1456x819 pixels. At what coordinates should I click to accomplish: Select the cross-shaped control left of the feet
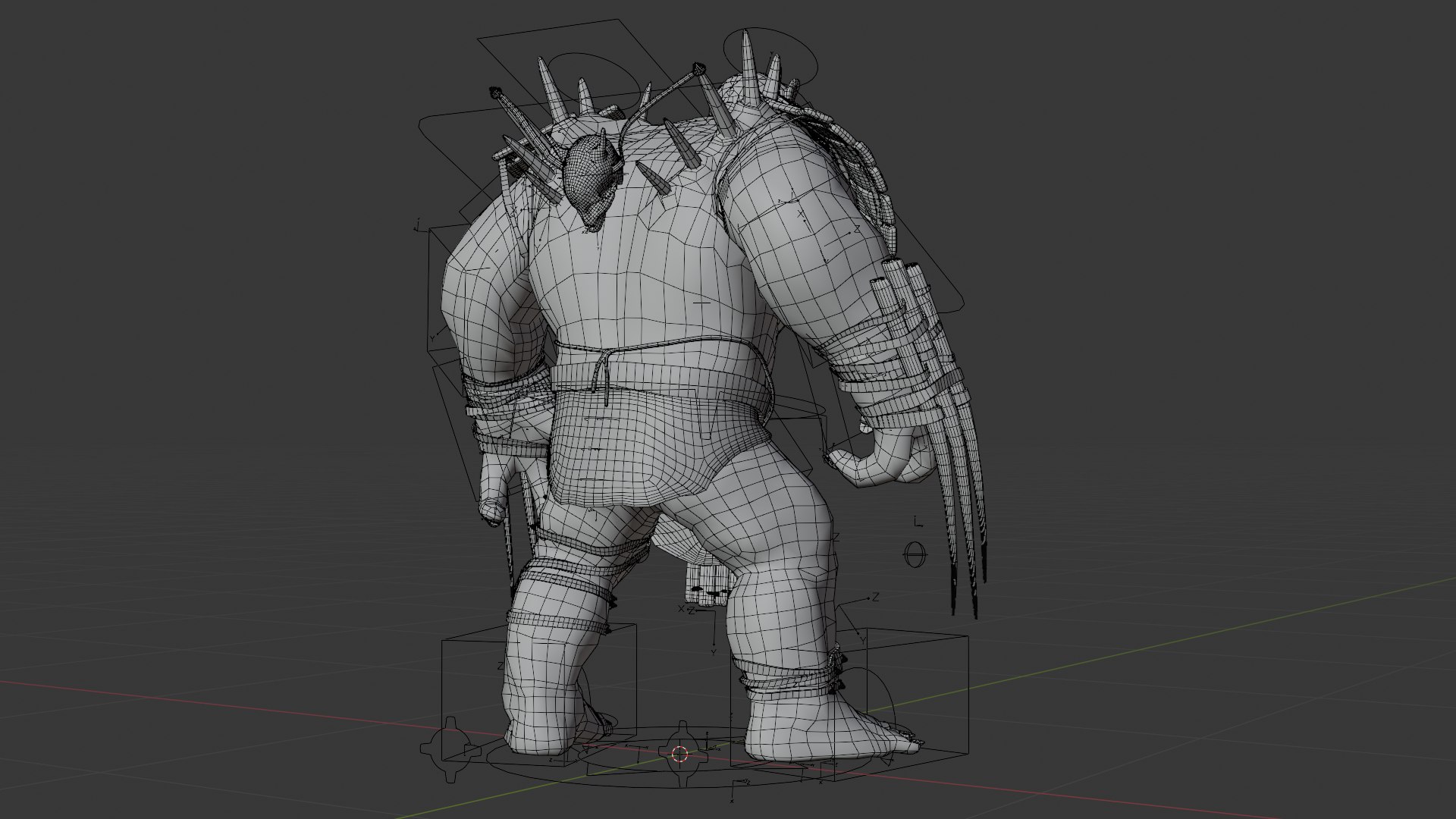tap(450, 750)
